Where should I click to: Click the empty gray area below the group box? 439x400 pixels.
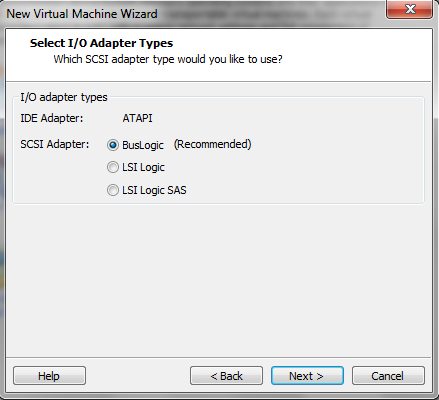pyautogui.click(x=218, y=280)
